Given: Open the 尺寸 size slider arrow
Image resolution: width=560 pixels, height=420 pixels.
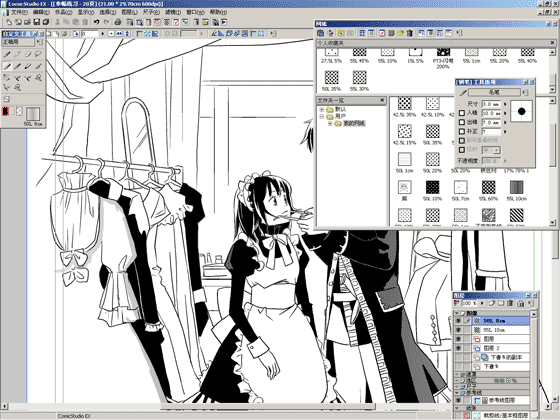Looking at the screenshot, I should click(505, 104).
